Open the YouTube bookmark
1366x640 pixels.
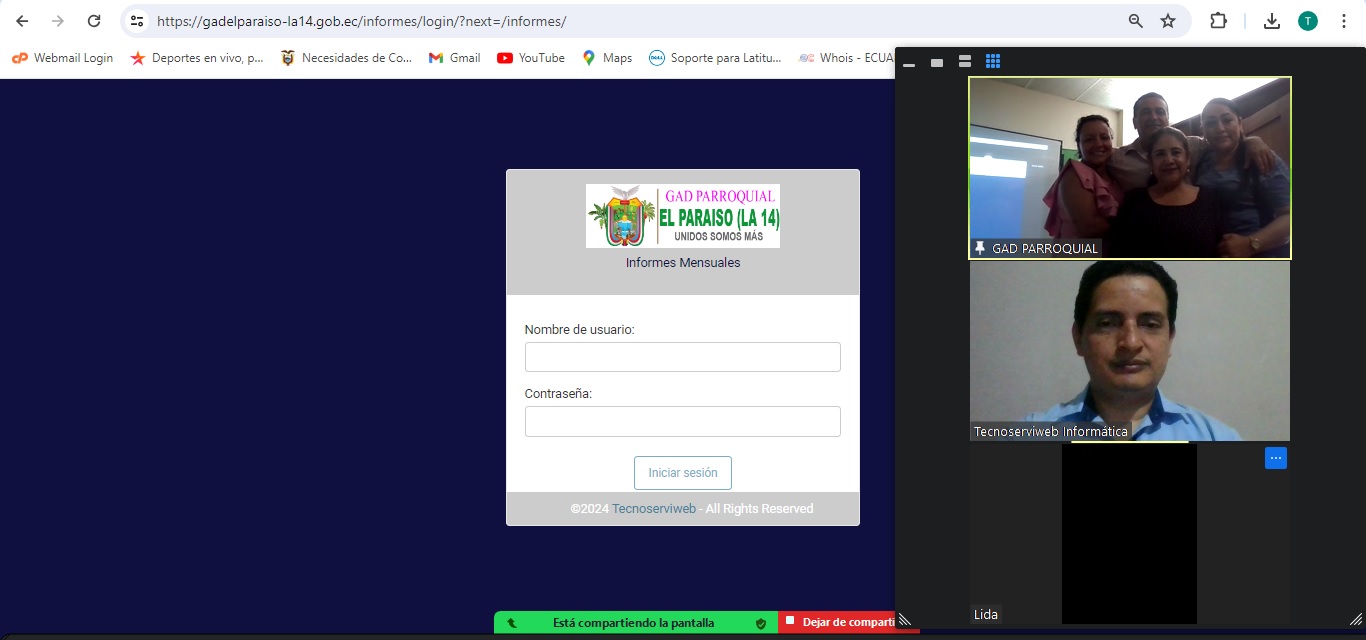click(531, 58)
